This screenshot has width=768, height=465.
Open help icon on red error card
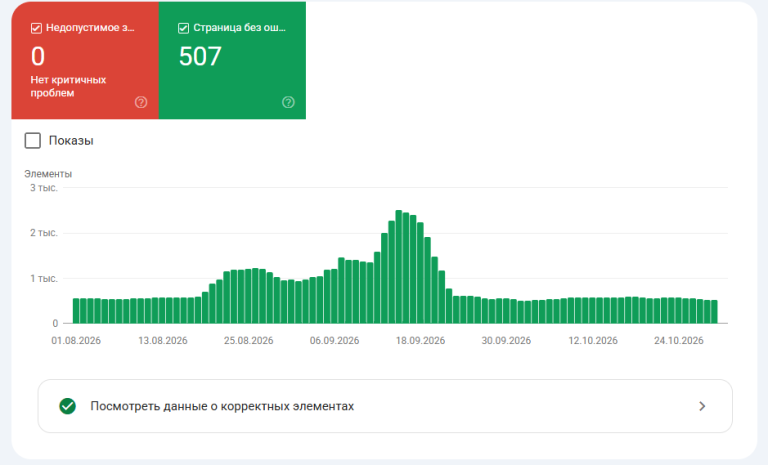[x=141, y=102]
